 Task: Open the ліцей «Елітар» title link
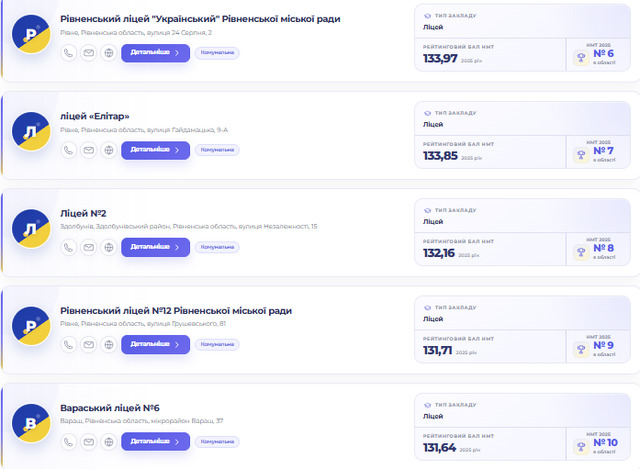pyautogui.click(x=95, y=116)
